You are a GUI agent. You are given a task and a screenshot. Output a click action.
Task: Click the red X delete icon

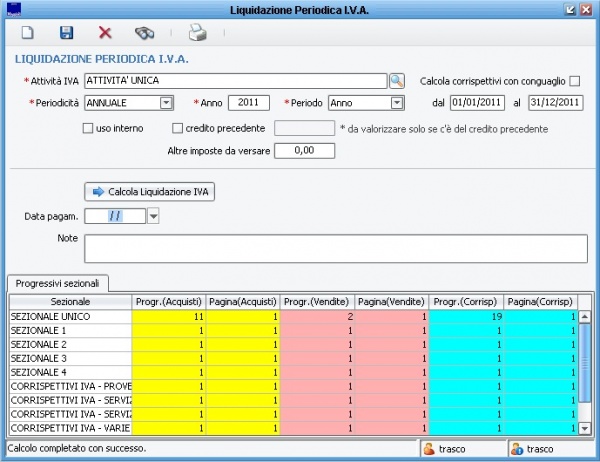pyautogui.click(x=105, y=33)
